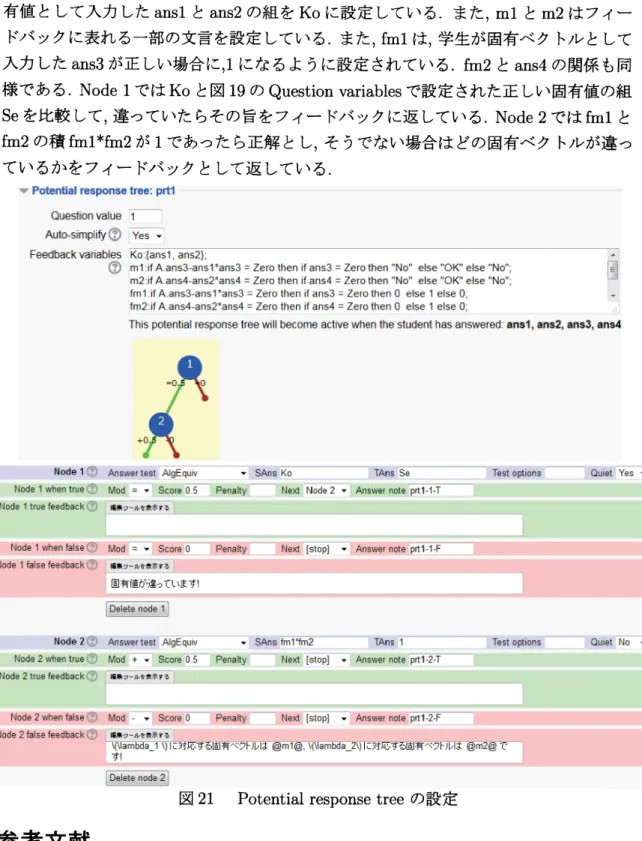This screenshot has width=642, height=841.
Task: Open Node 2 when true Next [stop] dropdown
Action: click(x=327, y=660)
